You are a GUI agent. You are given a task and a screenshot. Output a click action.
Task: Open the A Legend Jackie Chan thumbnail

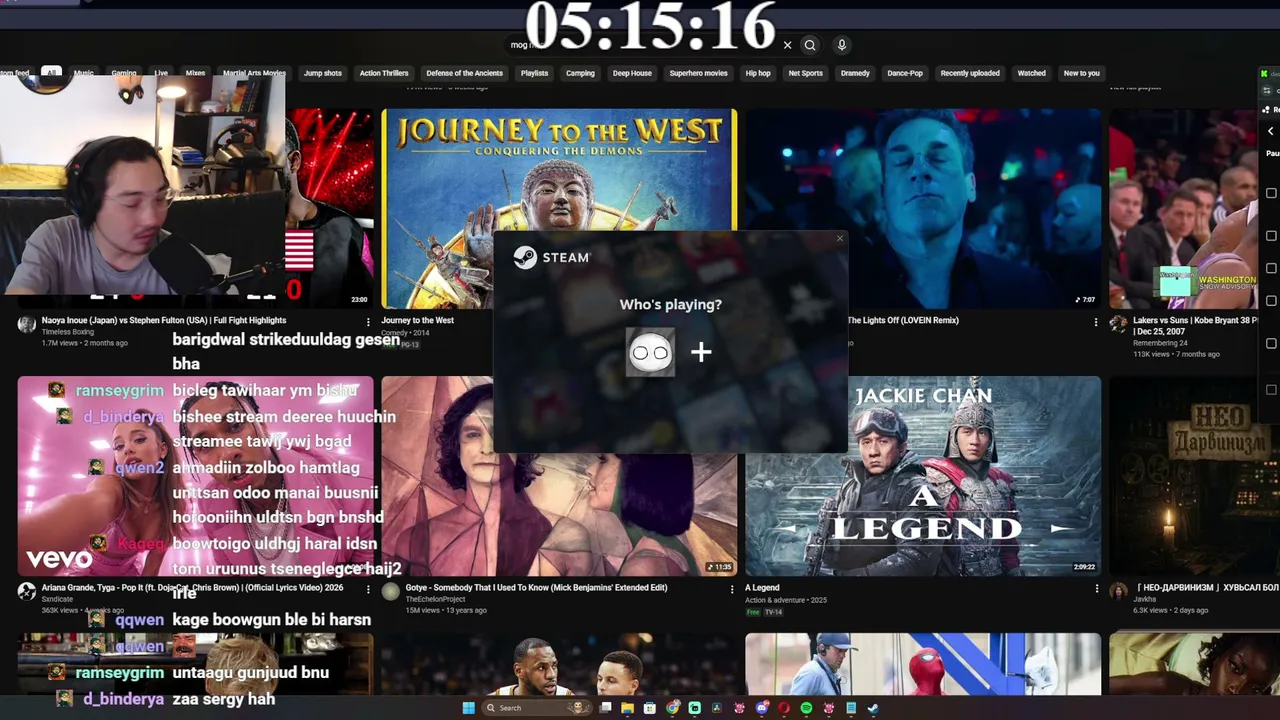point(923,476)
